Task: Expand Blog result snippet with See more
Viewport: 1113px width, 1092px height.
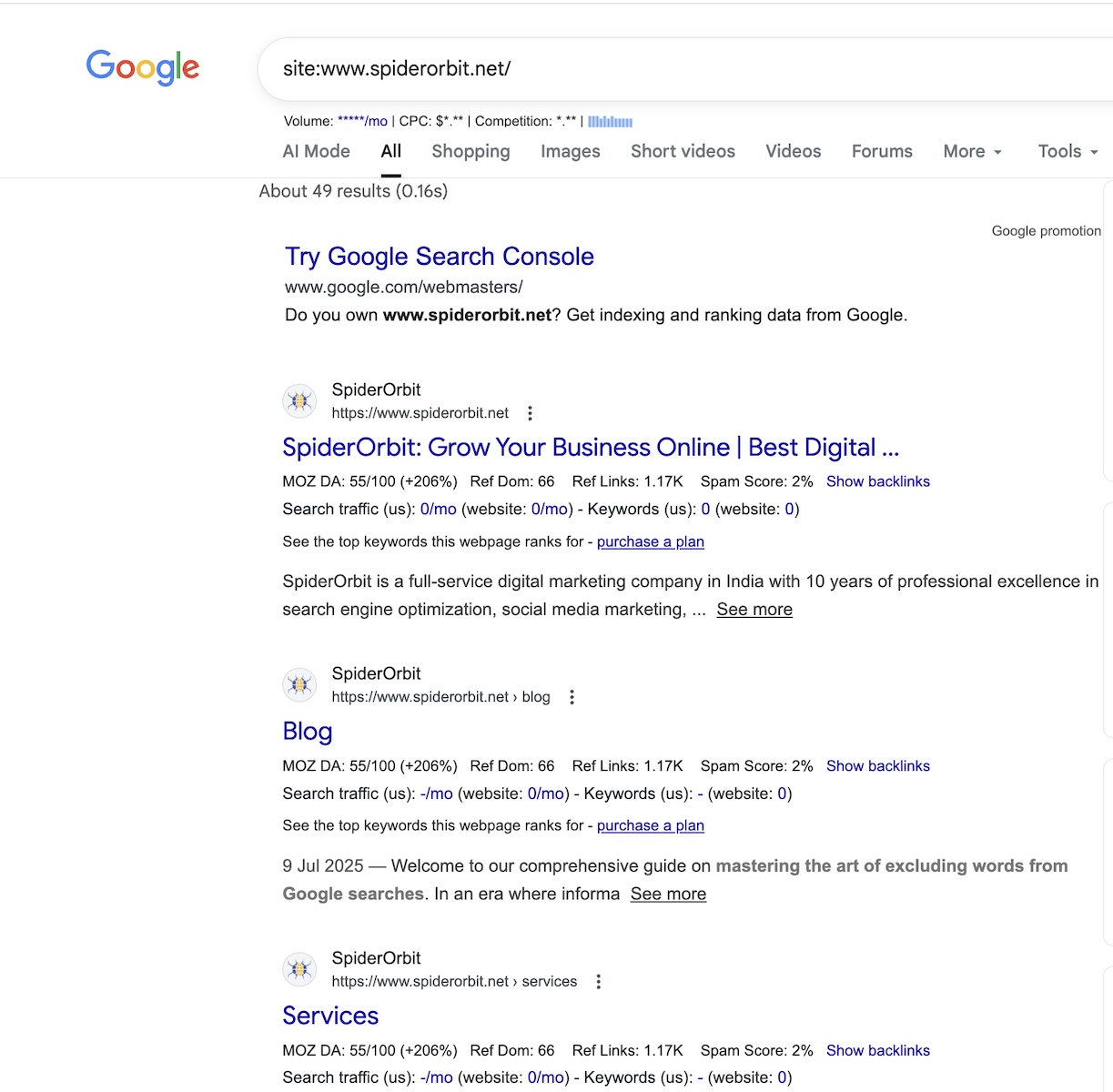Action: point(668,895)
